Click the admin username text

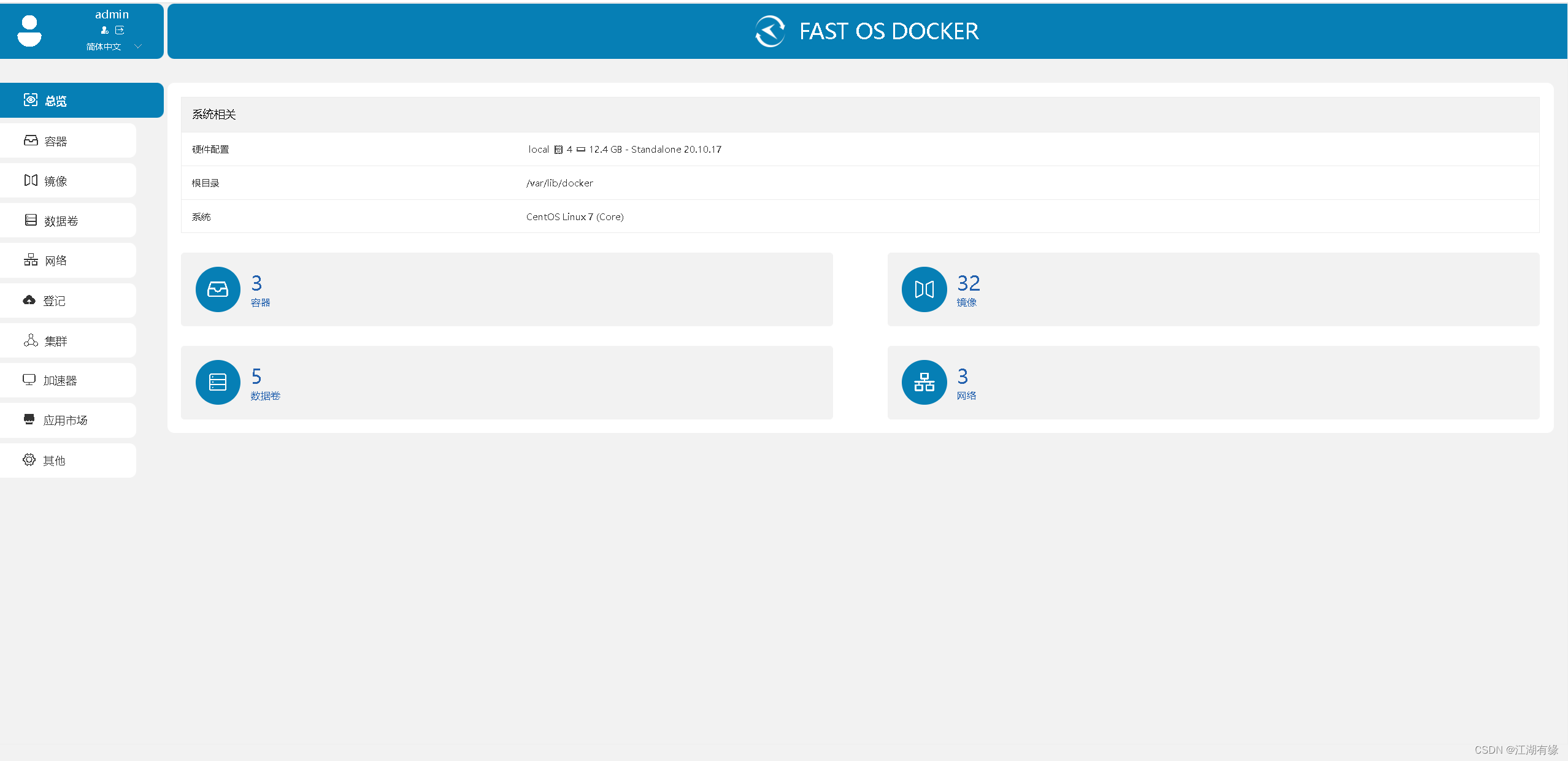click(x=112, y=14)
